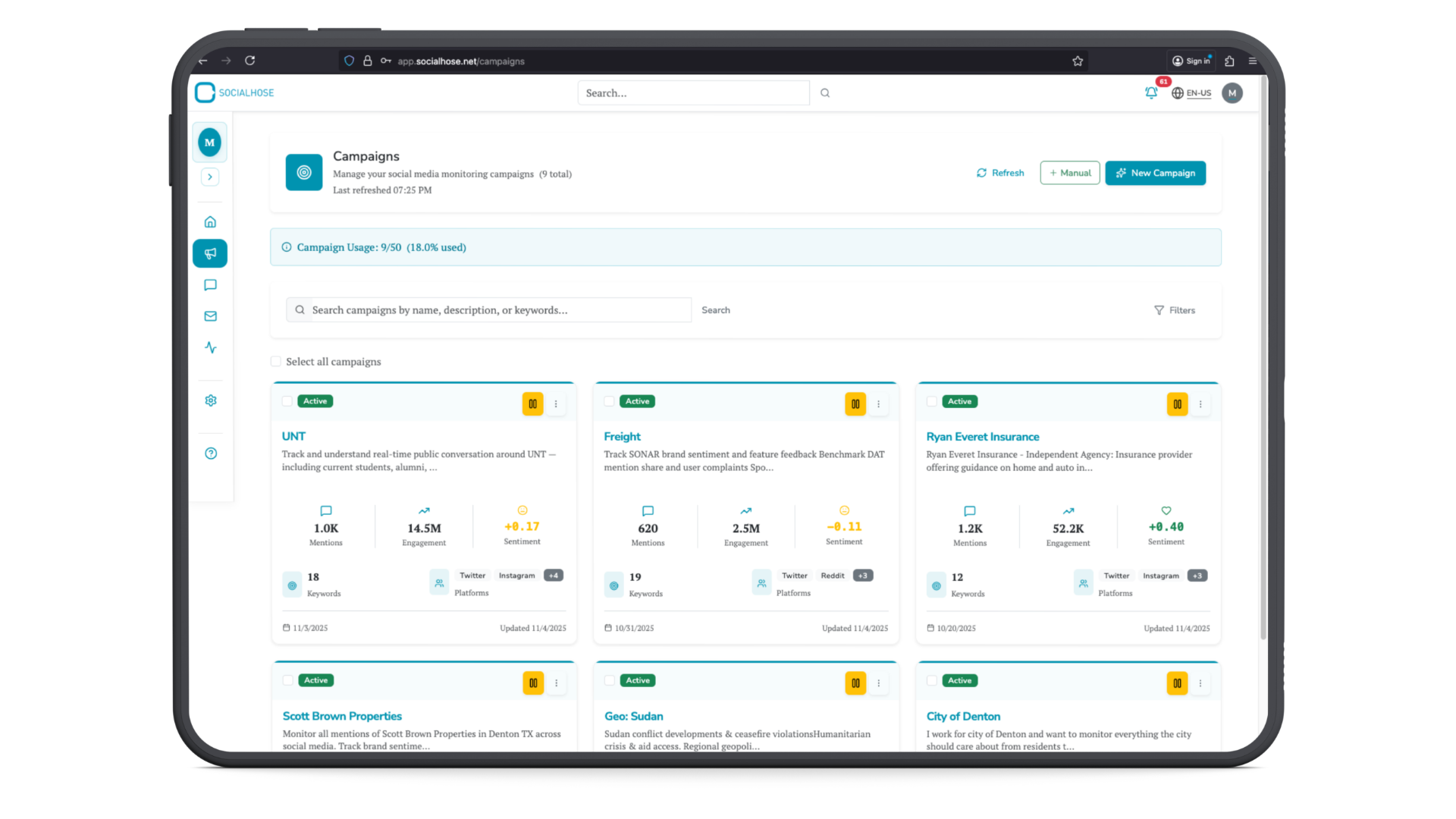Open the activity/analytics pulse icon
Image resolution: width=1456 pixels, height=819 pixels.
(x=210, y=347)
